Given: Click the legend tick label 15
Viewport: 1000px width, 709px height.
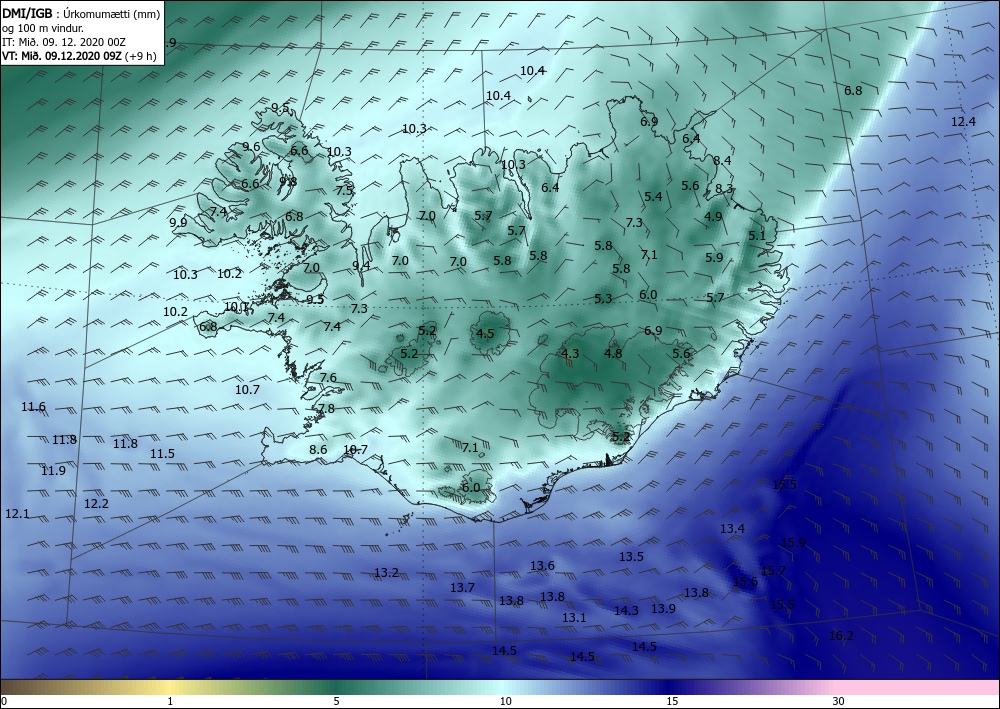Looking at the screenshot, I should [672, 701].
